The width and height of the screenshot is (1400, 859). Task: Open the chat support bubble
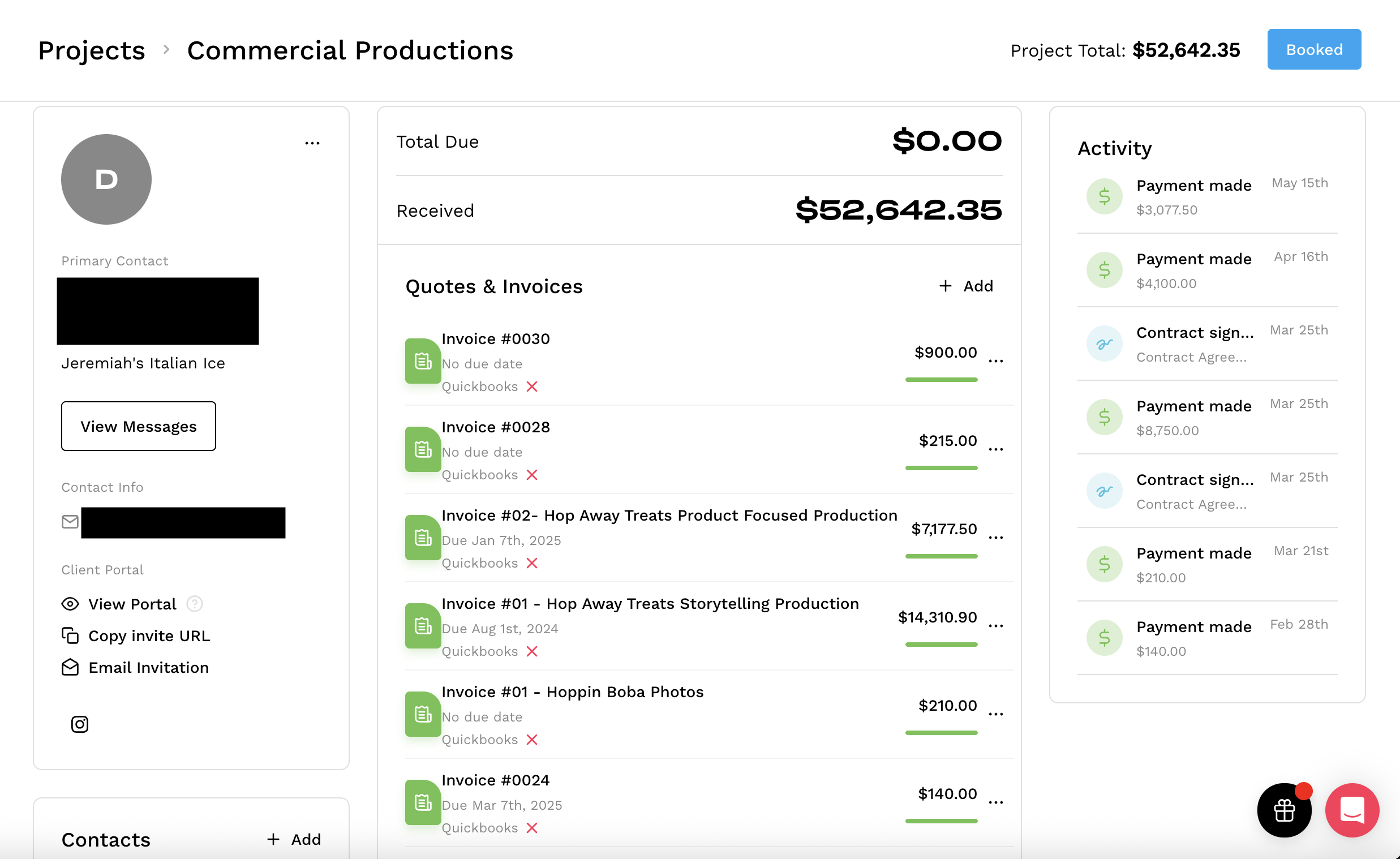tap(1352, 810)
